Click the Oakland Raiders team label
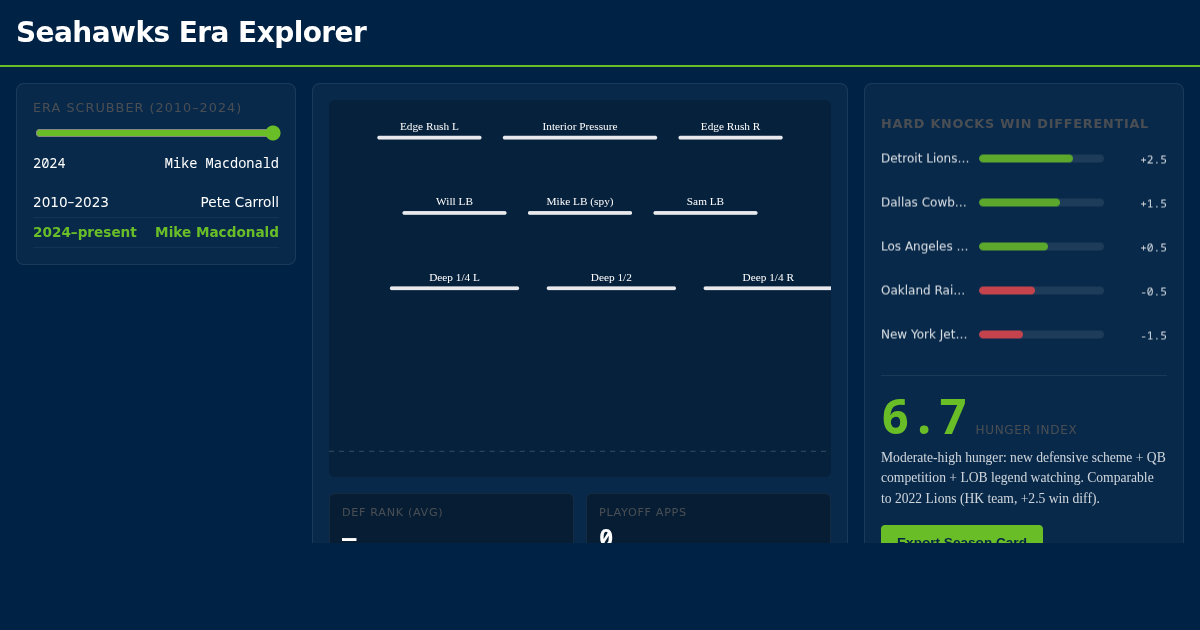Viewport: 1200px width, 630px height. tap(923, 290)
